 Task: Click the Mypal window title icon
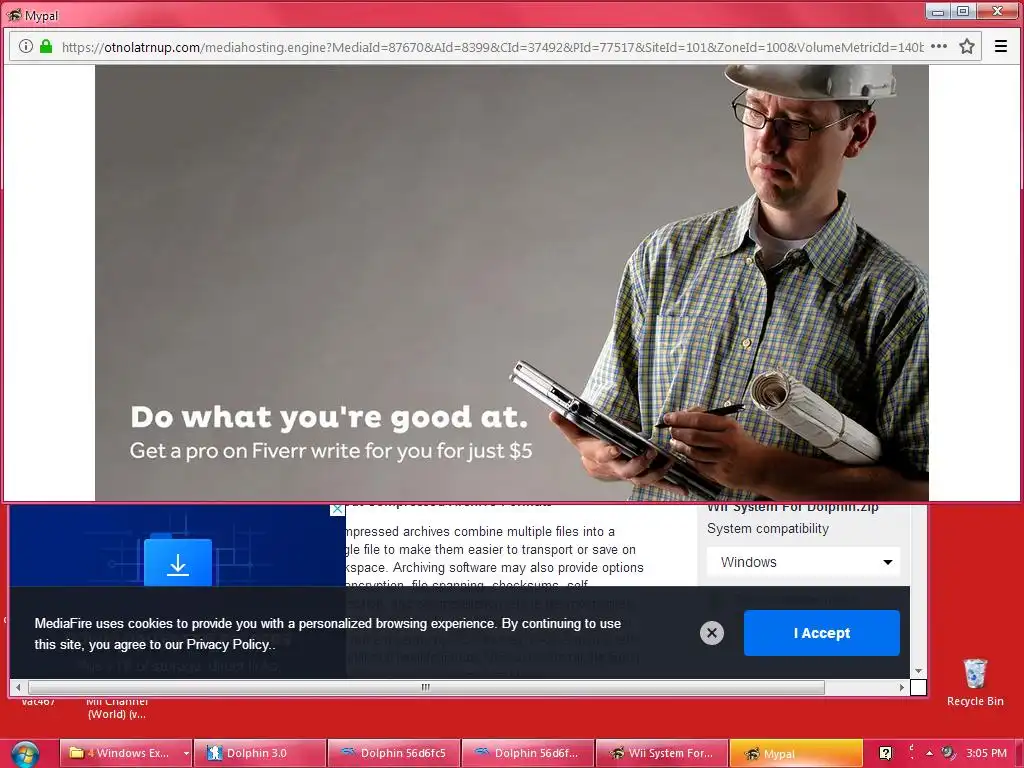tap(14, 15)
